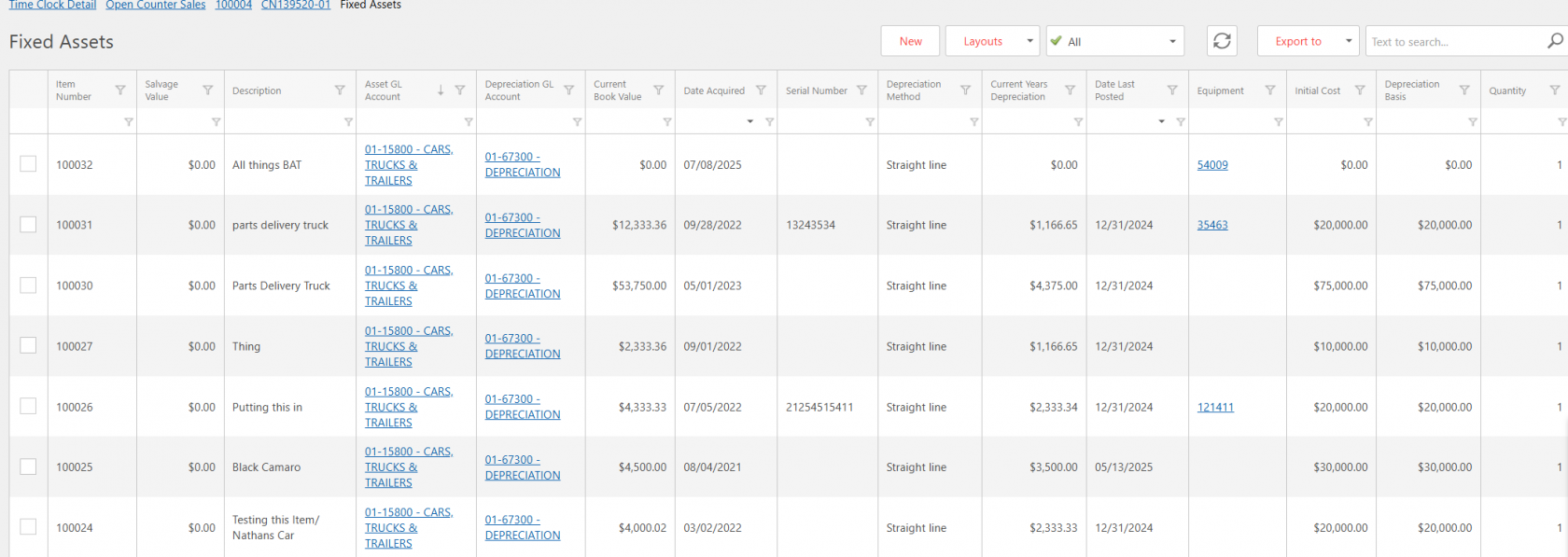Click filter-row funnel under Initial Cost column
This screenshot has height=557, width=1568.
[x=1368, y=122]
